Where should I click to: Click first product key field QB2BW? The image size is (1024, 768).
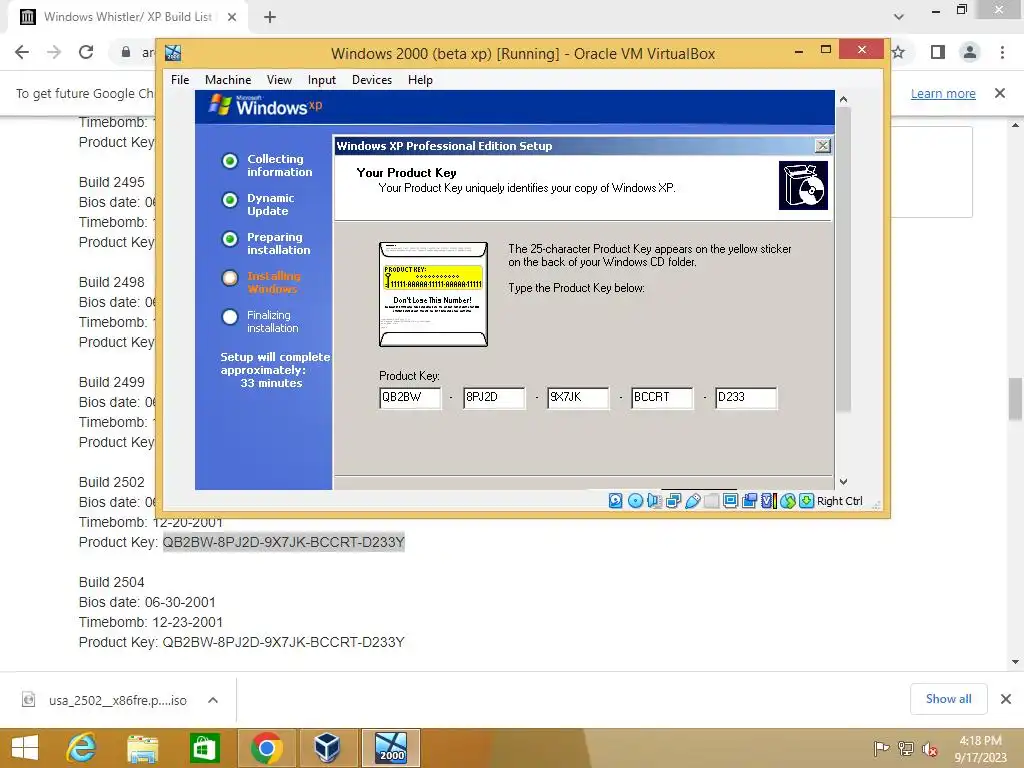(410, 398)
